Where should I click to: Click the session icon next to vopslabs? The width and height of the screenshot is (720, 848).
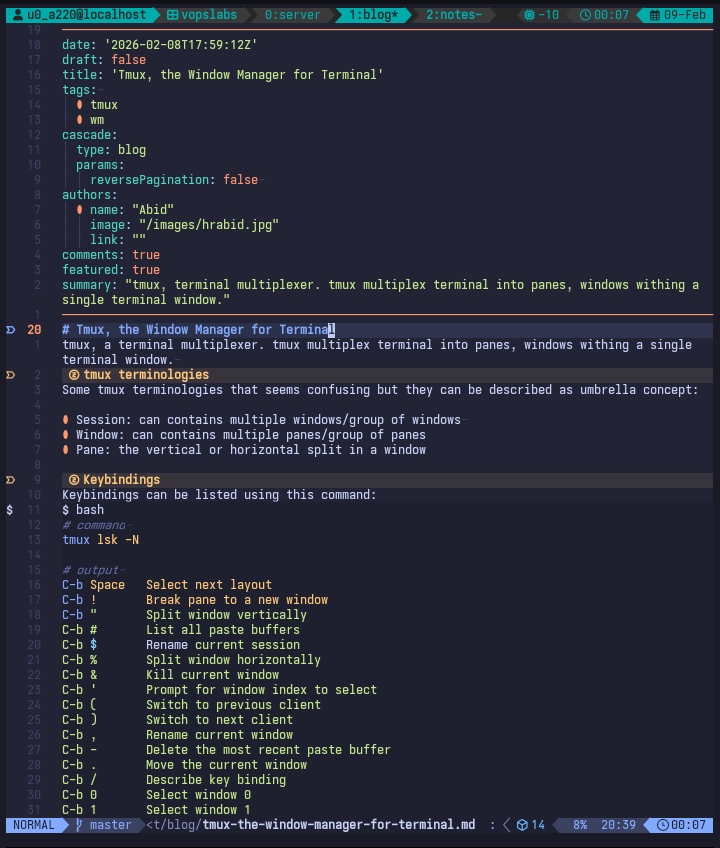pyautogui.click(x=173, y=15)
